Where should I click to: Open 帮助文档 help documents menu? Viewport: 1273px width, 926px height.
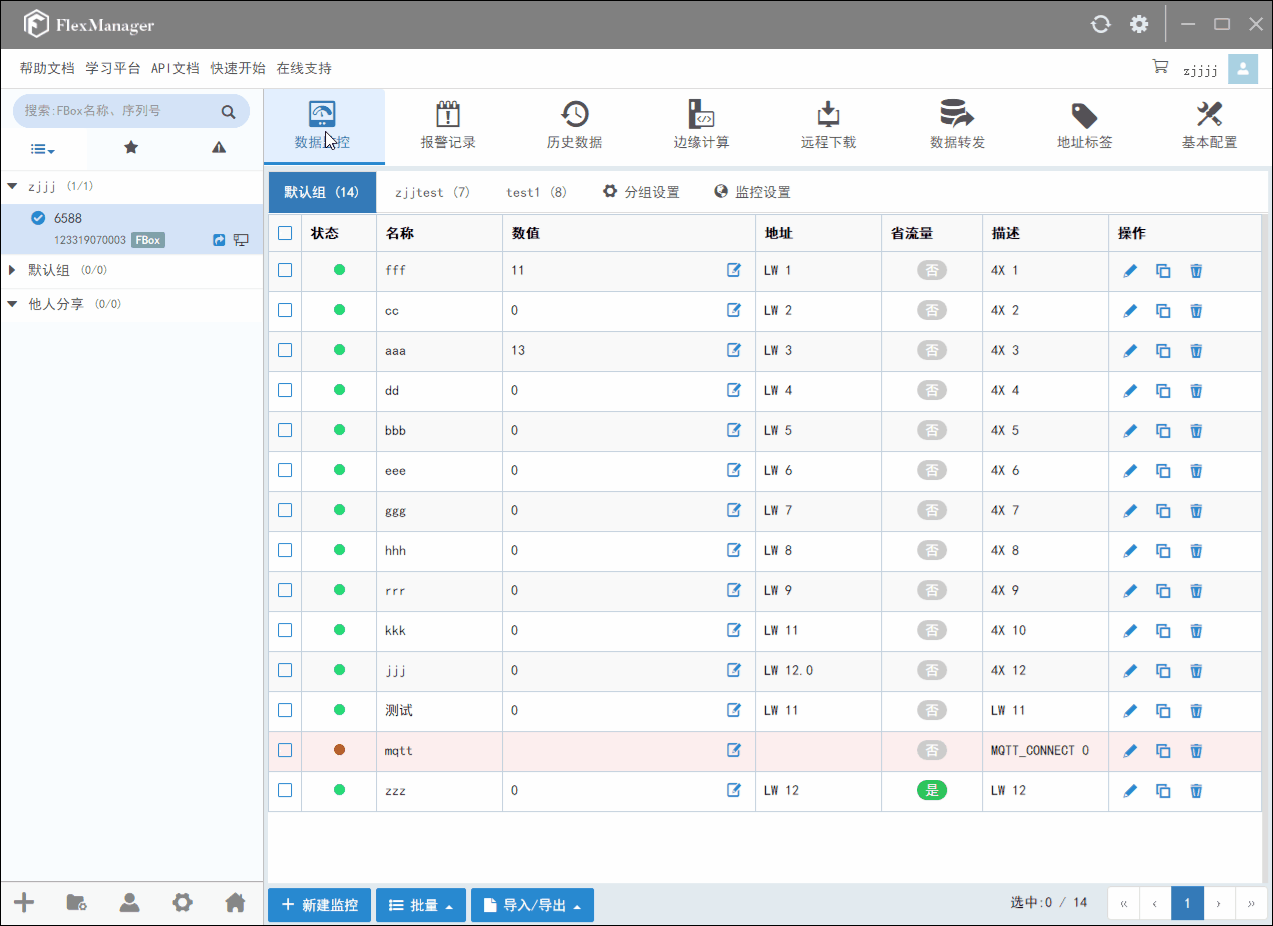pyautogui.click(x=47, y=68)
